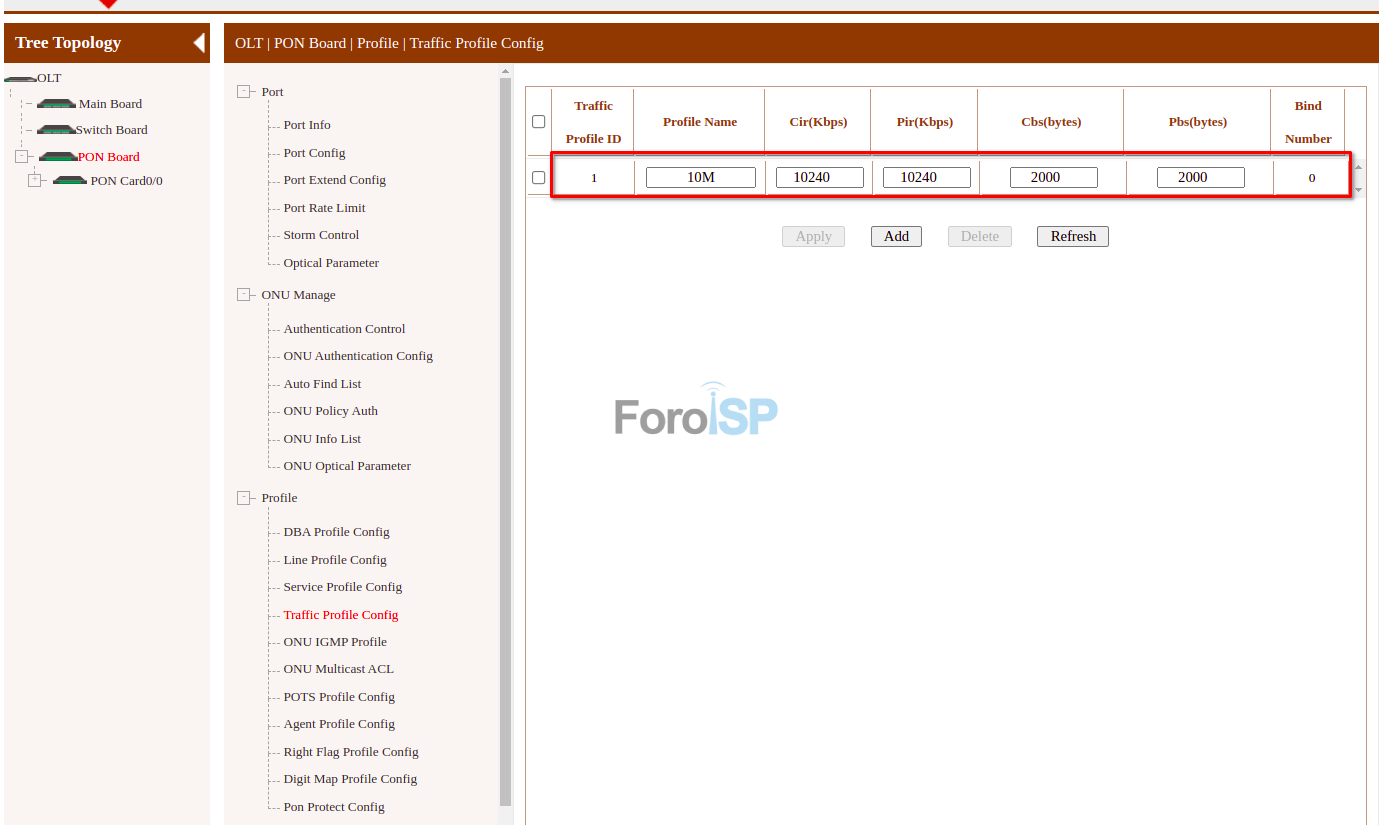Click the PON Board device icon

click(58, 157)
